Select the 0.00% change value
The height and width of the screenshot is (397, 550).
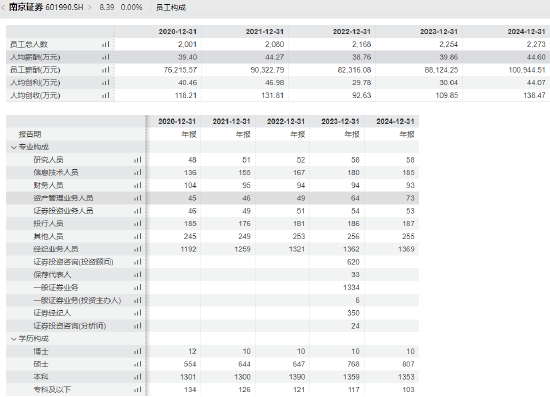132,7
